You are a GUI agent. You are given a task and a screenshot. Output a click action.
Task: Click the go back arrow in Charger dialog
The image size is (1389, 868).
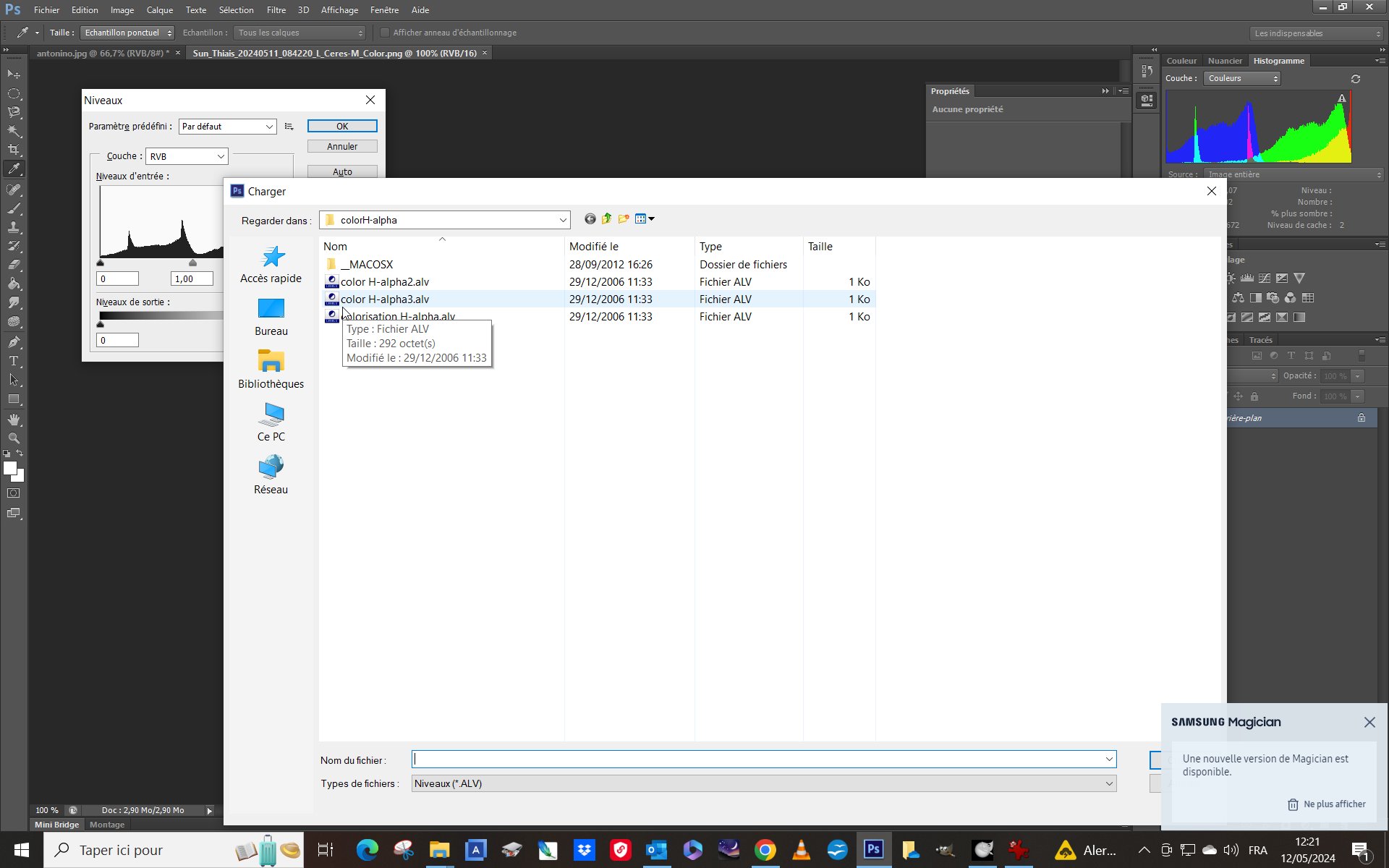(590, 219)
